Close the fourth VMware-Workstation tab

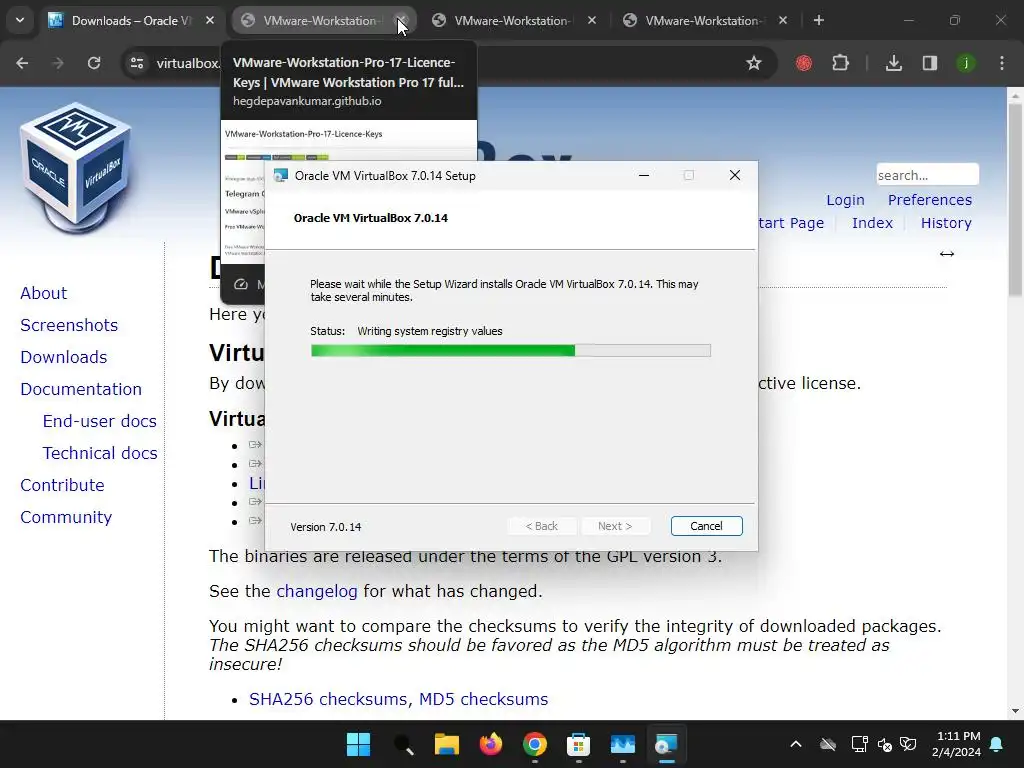[x=783, y=20]
